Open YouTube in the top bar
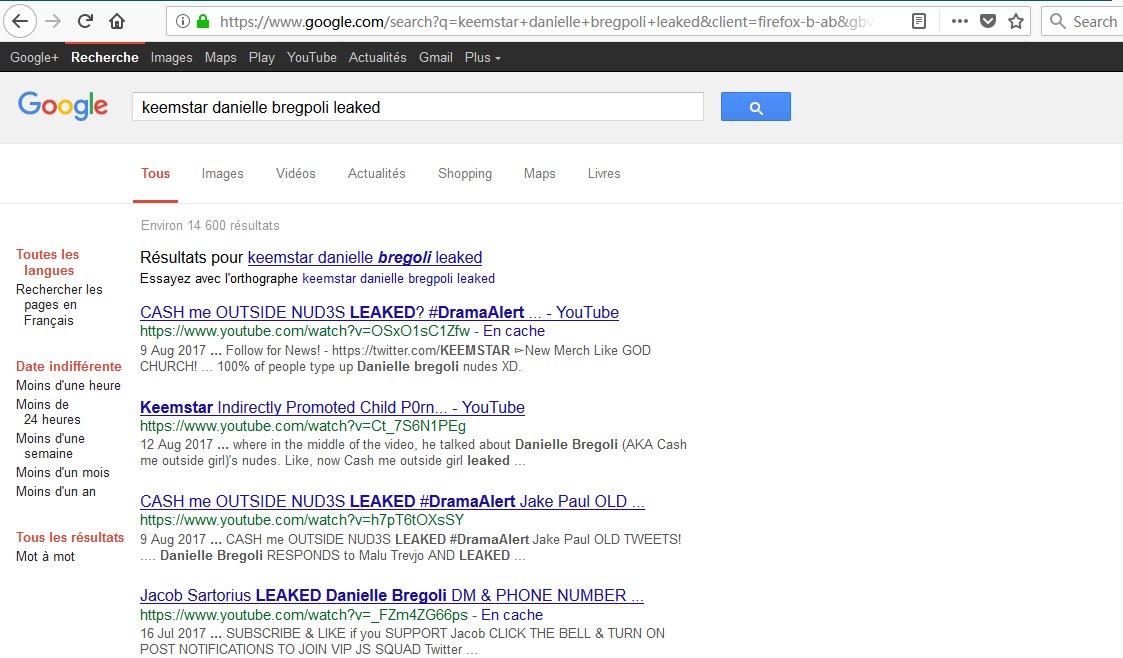Viewport: 1123px width, 658px height. click(x=312, y=57)
